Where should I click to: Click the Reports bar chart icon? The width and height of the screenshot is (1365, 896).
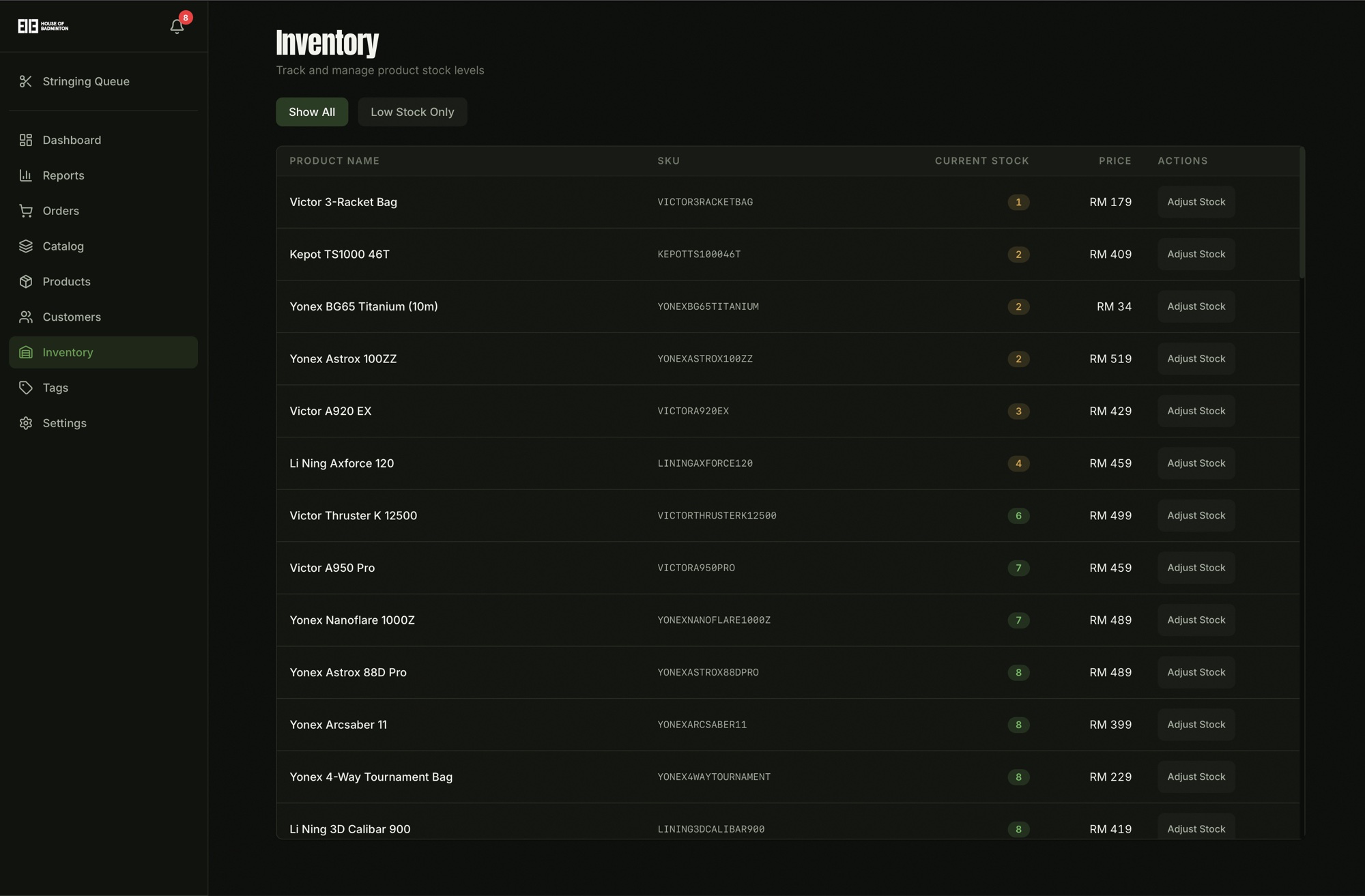coord(26,175)
